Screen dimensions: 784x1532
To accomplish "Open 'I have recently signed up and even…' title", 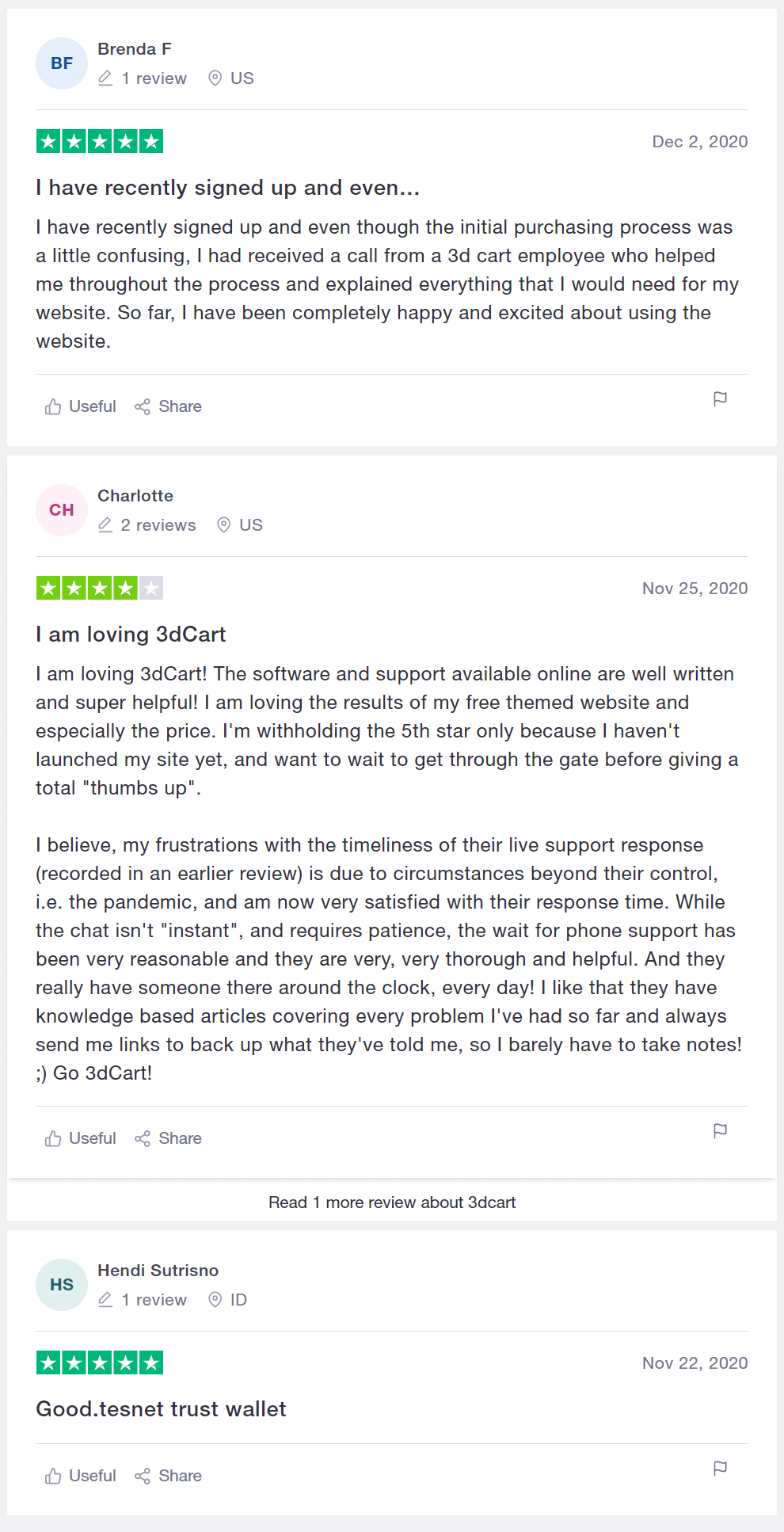I will [227, 188].
